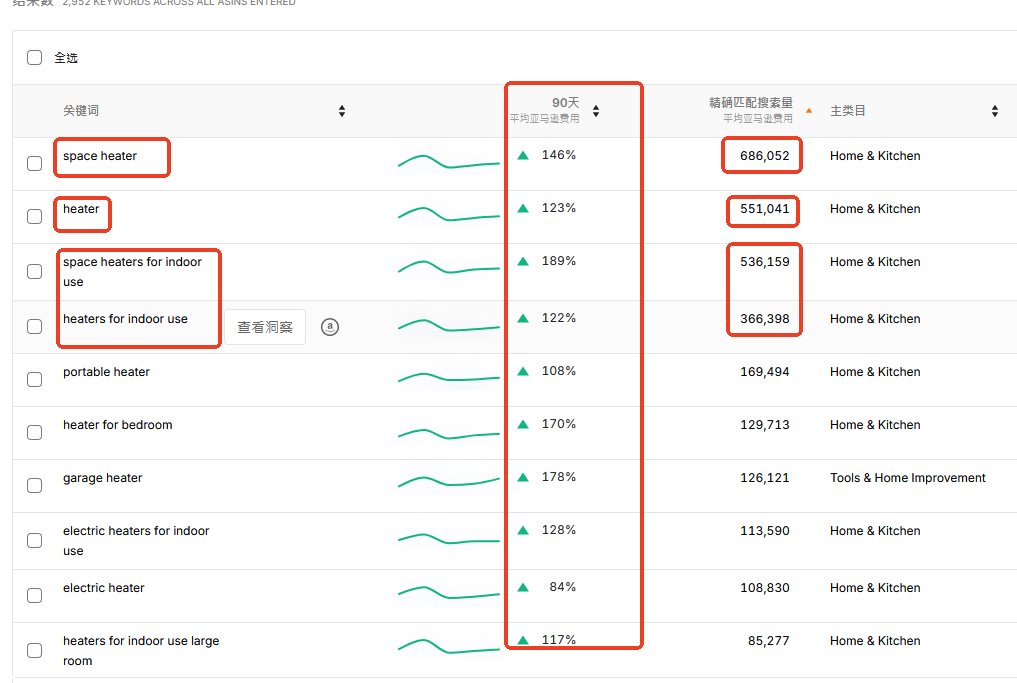
Task: Tick the electric heater checkbox
Action: tap(34, 595)
